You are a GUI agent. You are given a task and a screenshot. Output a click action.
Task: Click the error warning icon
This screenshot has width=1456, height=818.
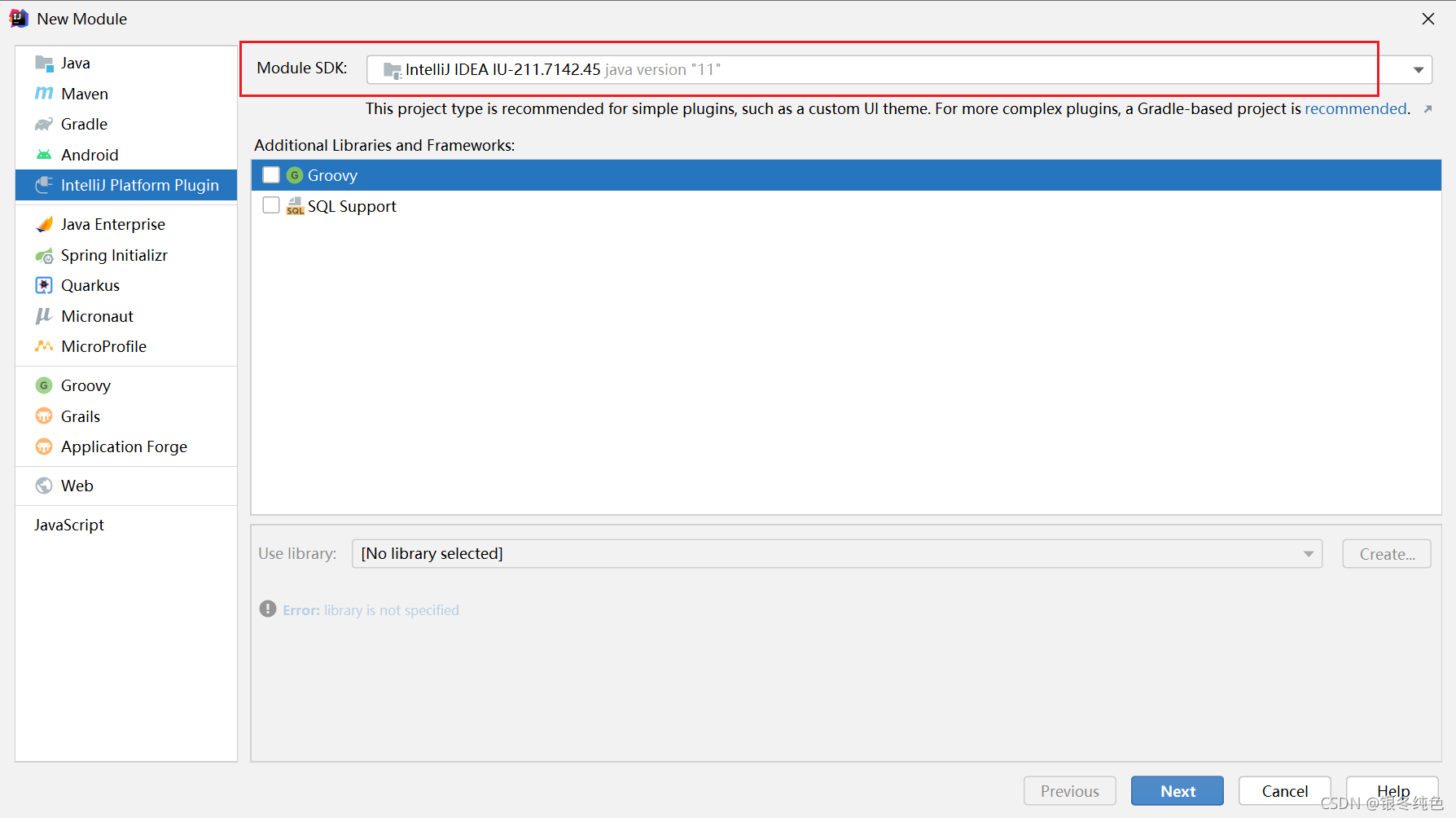[x=268, y=609]
